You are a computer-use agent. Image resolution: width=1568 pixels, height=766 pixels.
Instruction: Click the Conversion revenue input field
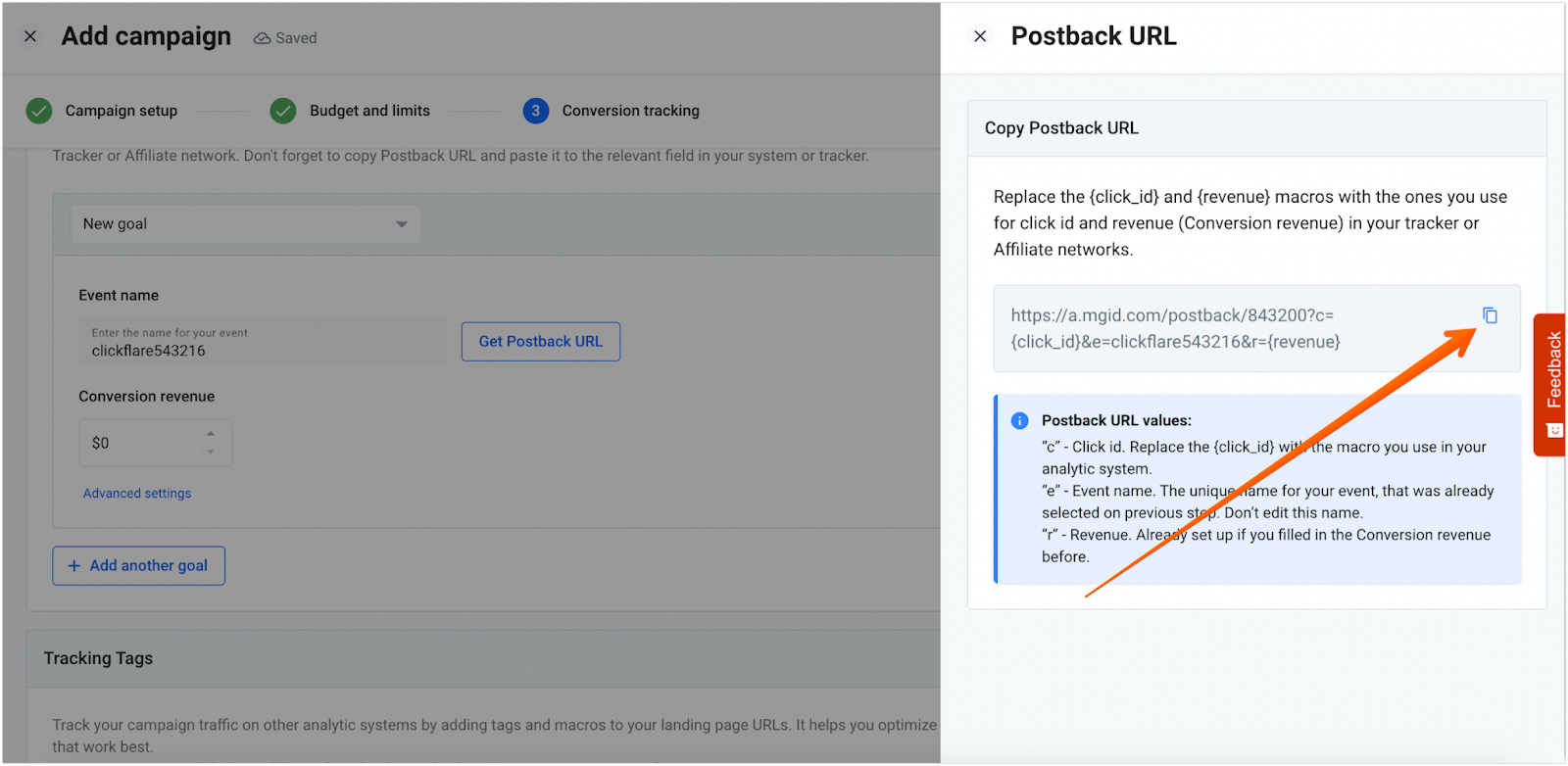(142, 443)
